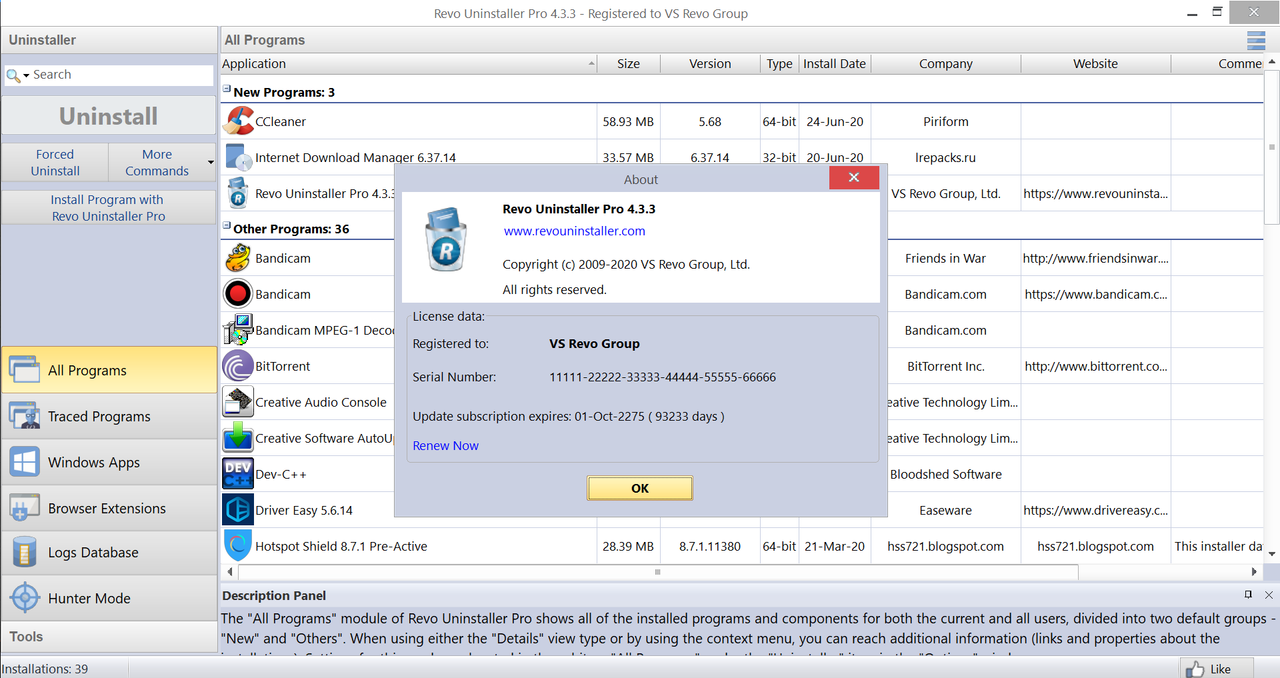Switch to Traced Programs module
Viewport: 1280px width, 678px height.
click(109, 416)
